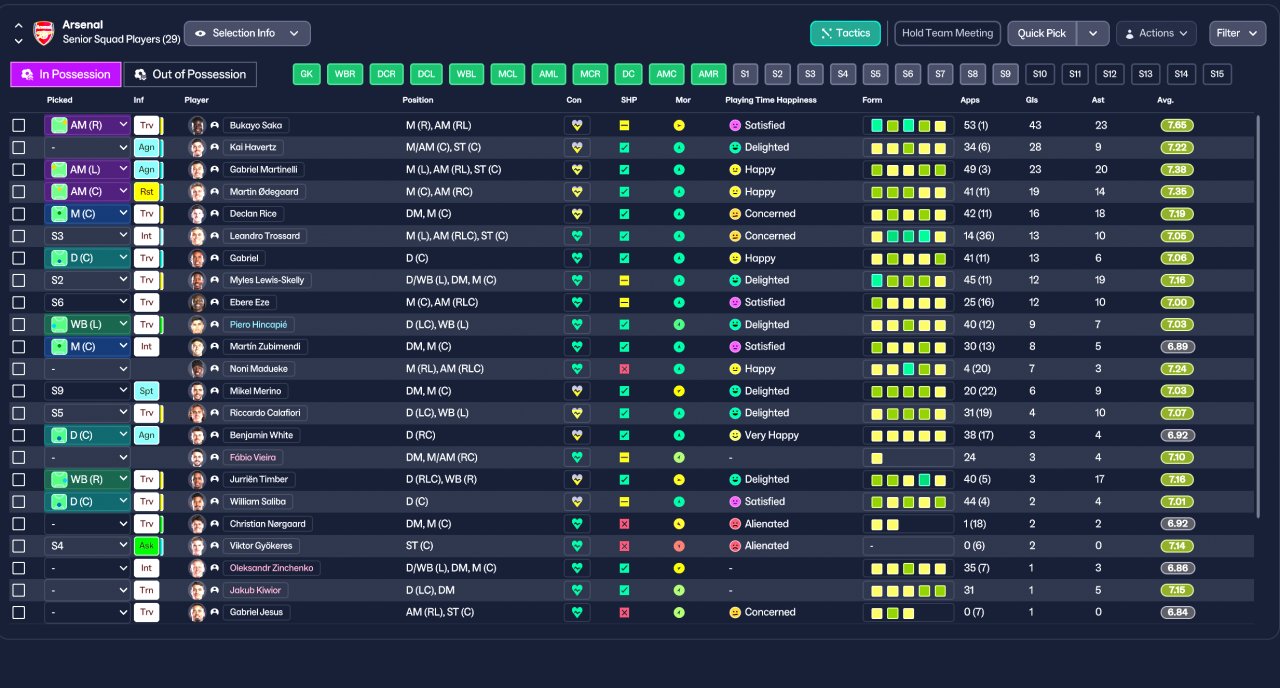Tick the checkbox for William Saliba
1280x688 pixels.
tap(19, 502)
